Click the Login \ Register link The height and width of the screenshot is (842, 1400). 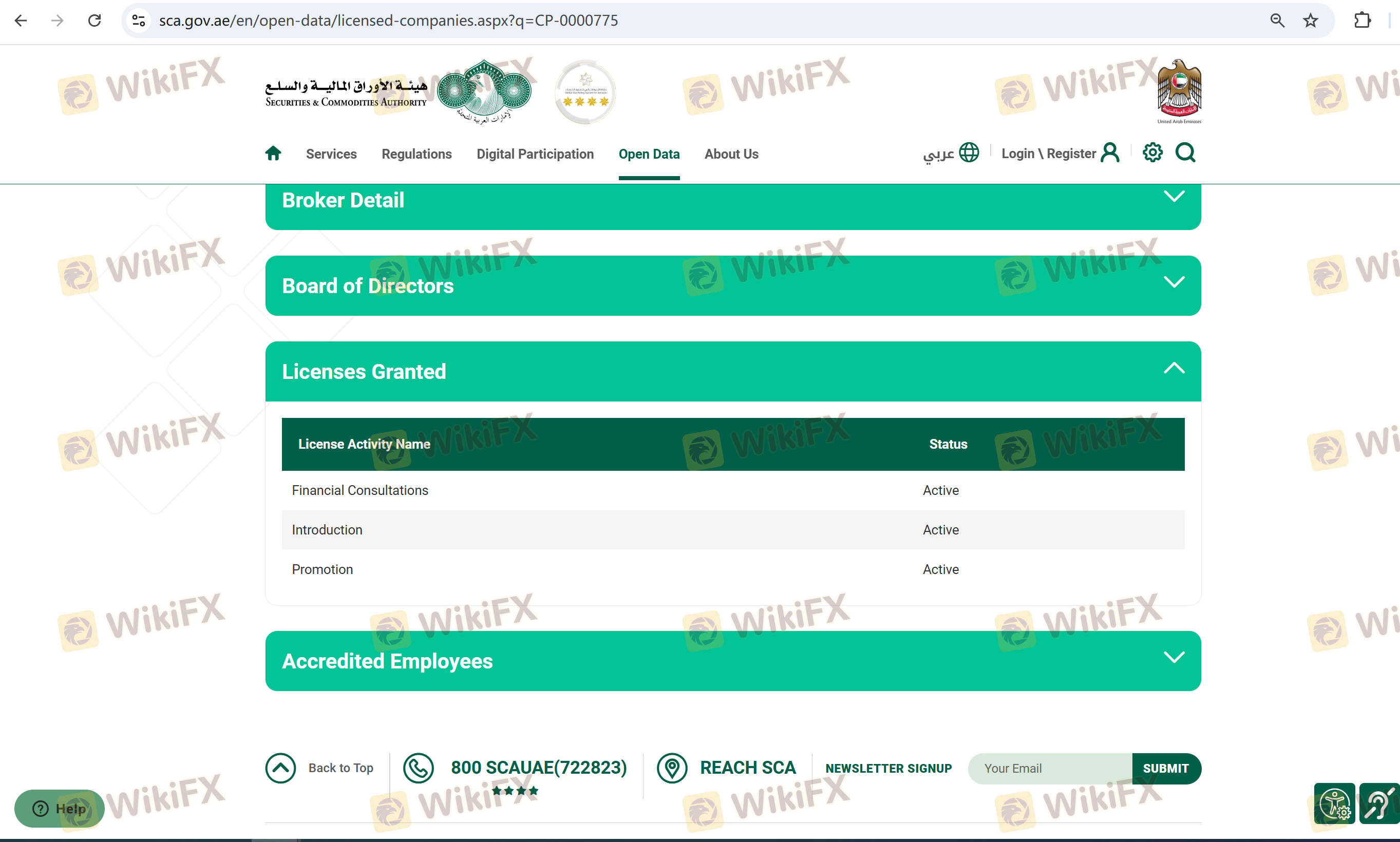point(1048,153)
